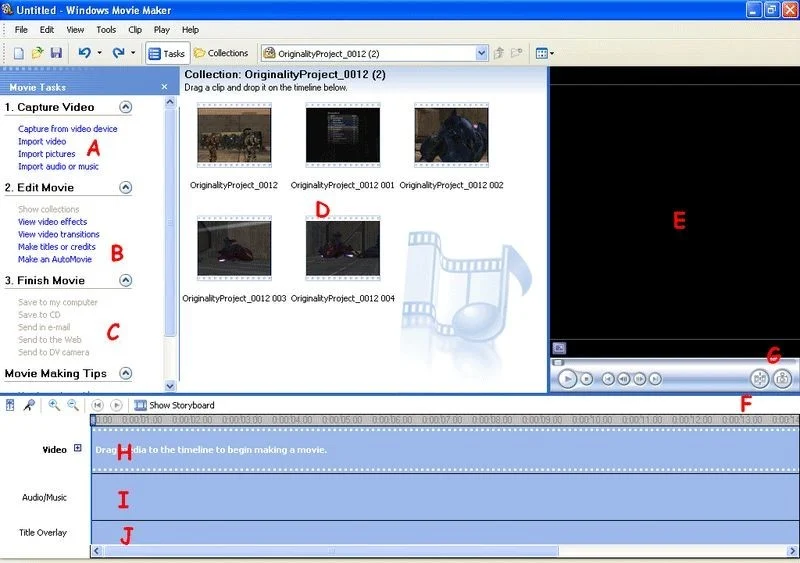Open the Clip menu
Image resolution: width=800 pixels, height=563 pixels.
[x=134, y=30]
